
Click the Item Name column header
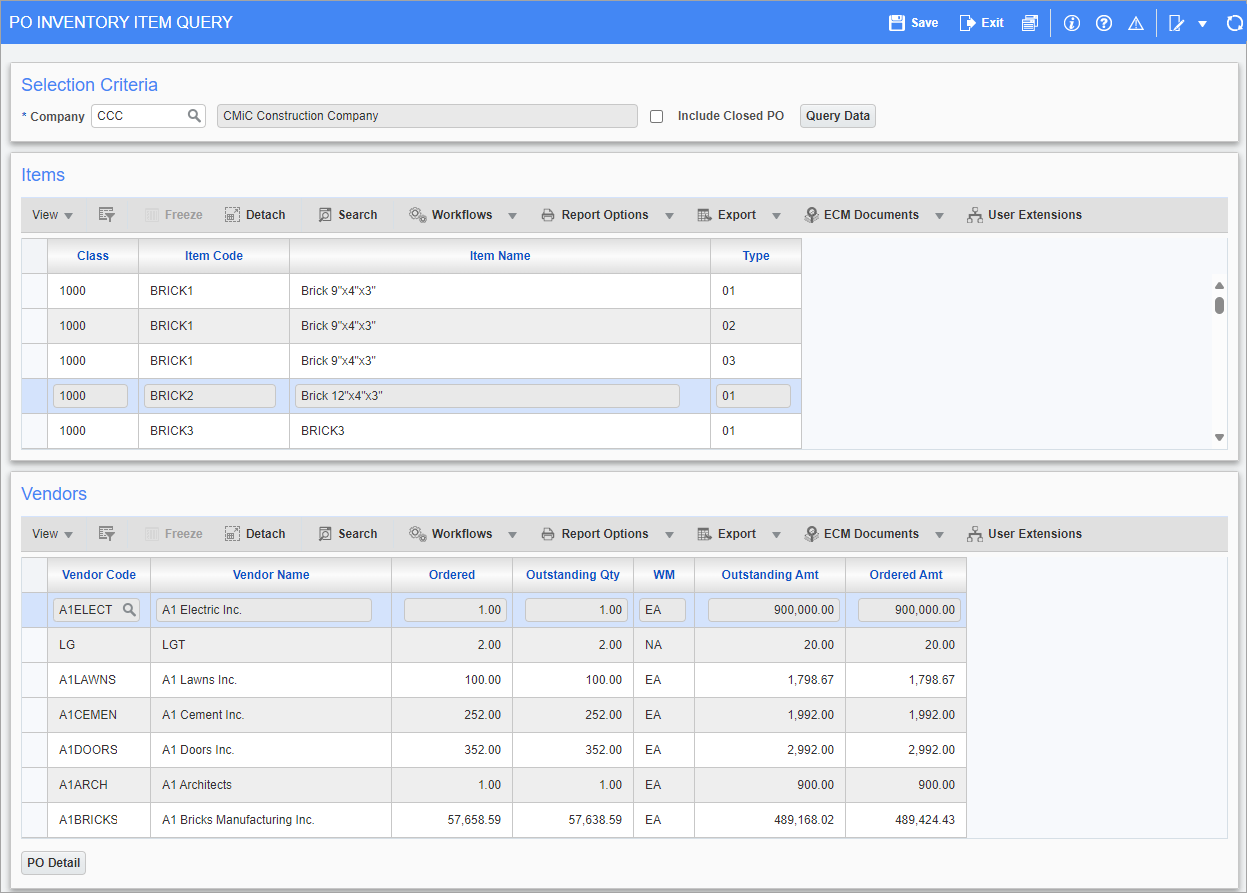pyautogui.click(x=500, y=256)
